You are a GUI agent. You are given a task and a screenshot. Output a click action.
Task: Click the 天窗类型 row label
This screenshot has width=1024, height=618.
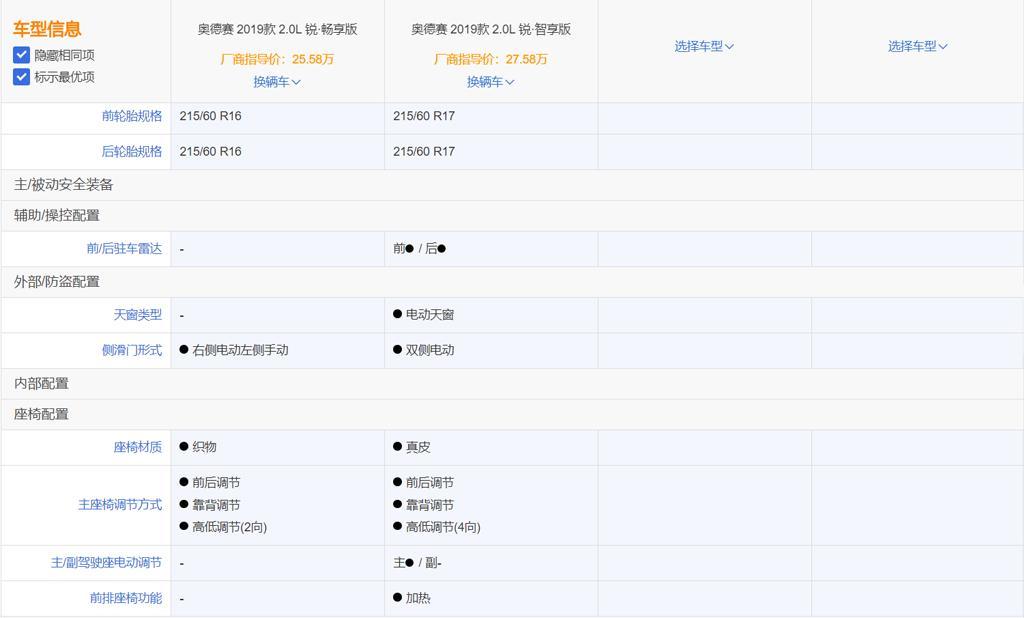[x=138, y=315]
